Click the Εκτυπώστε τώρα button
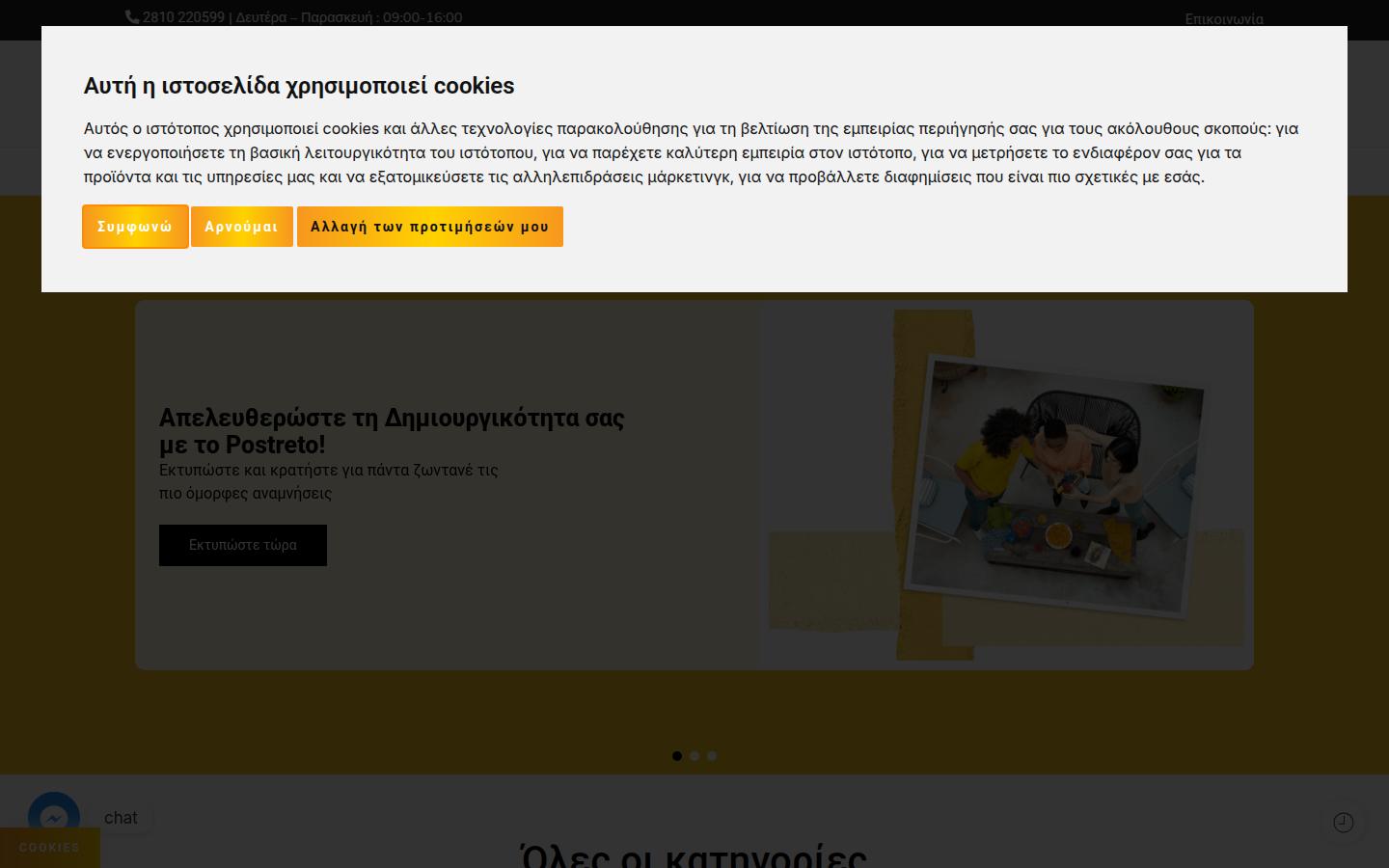This screenshot has height=868, width=1389. click(x=243, y=545)
